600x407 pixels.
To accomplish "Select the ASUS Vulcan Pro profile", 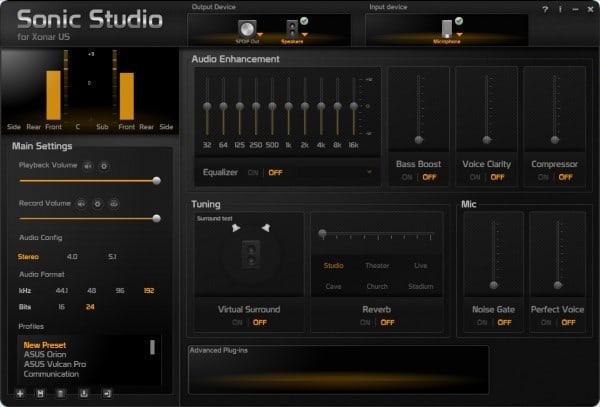I will click(55, 364).
